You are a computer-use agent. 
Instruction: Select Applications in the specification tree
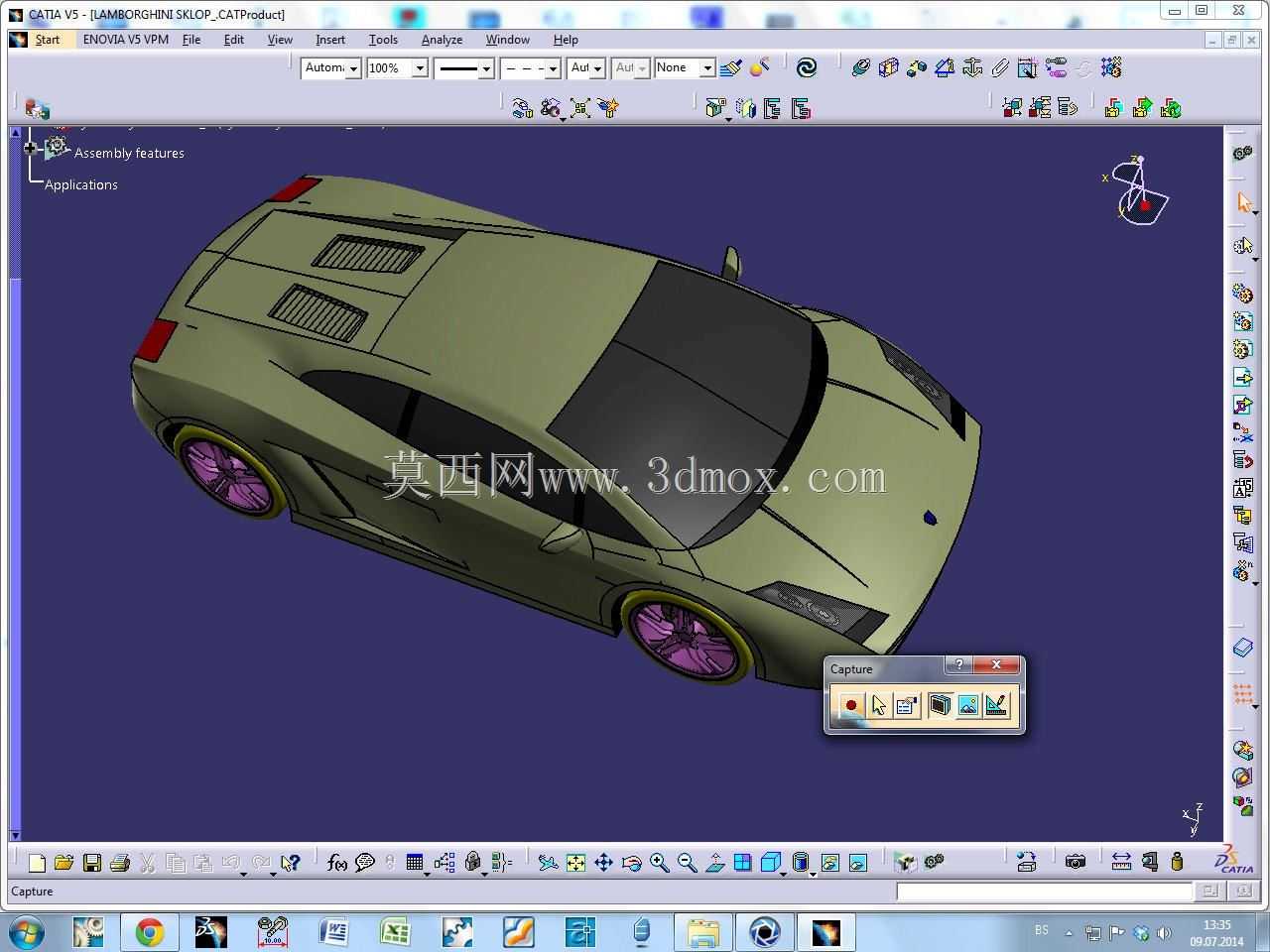click(x=81, y=184)
